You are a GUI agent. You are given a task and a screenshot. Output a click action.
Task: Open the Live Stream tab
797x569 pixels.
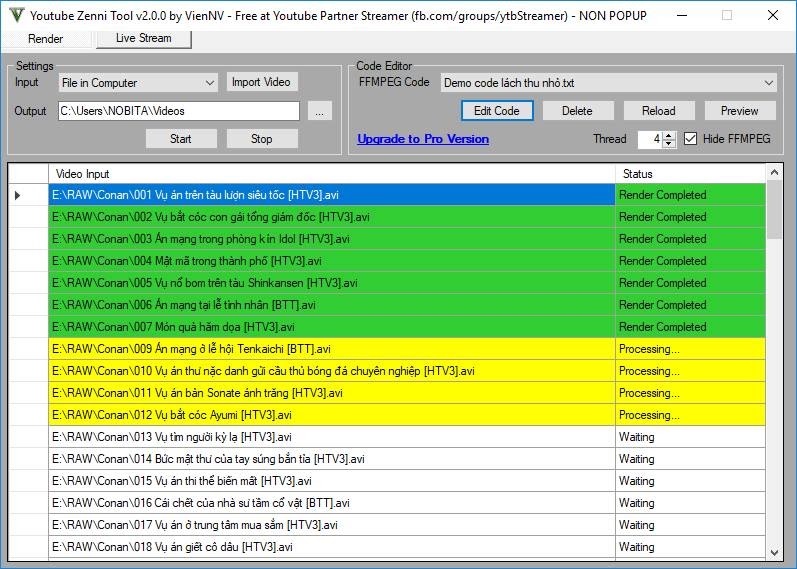(x=144, y=38)
